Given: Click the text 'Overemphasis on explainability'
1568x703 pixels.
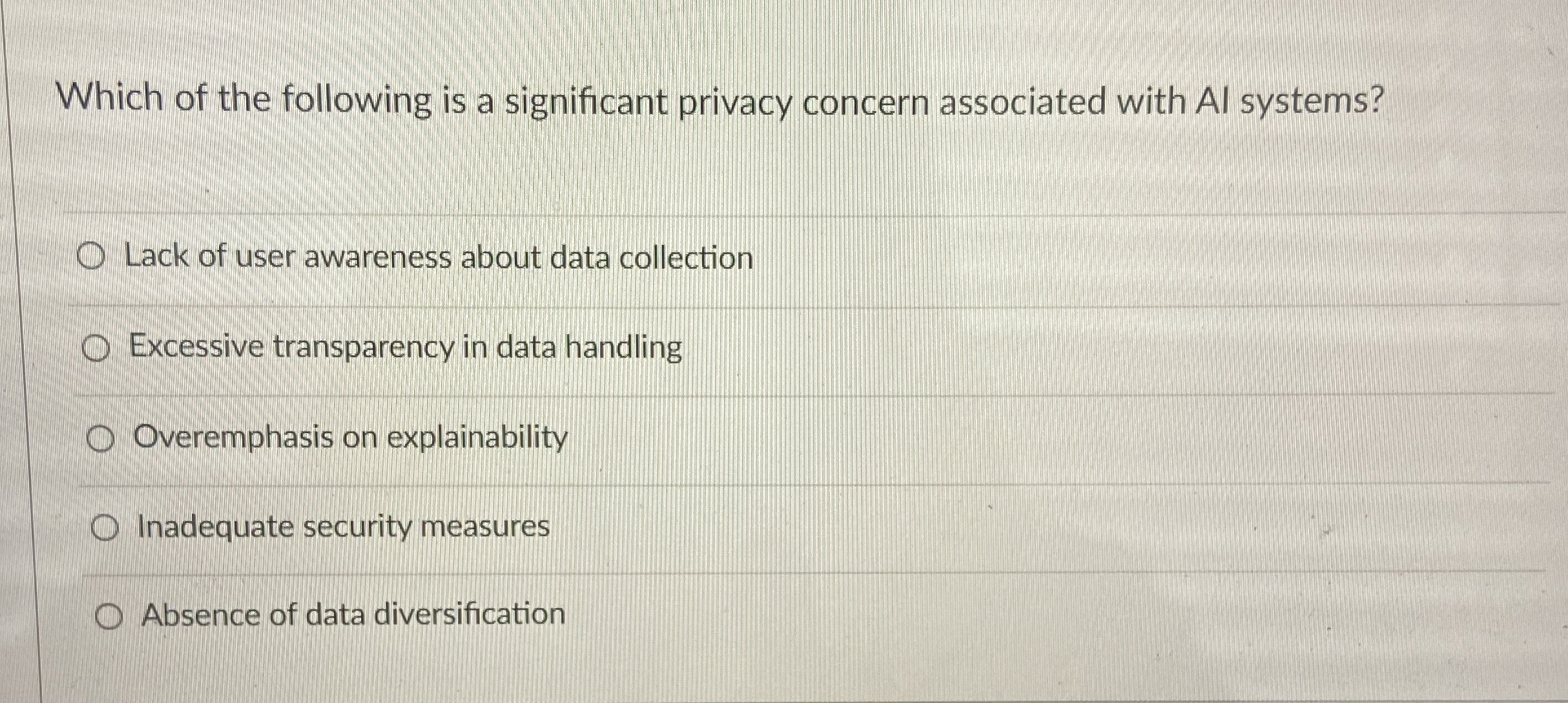Looking at the screenshot, I should (351, 437).
